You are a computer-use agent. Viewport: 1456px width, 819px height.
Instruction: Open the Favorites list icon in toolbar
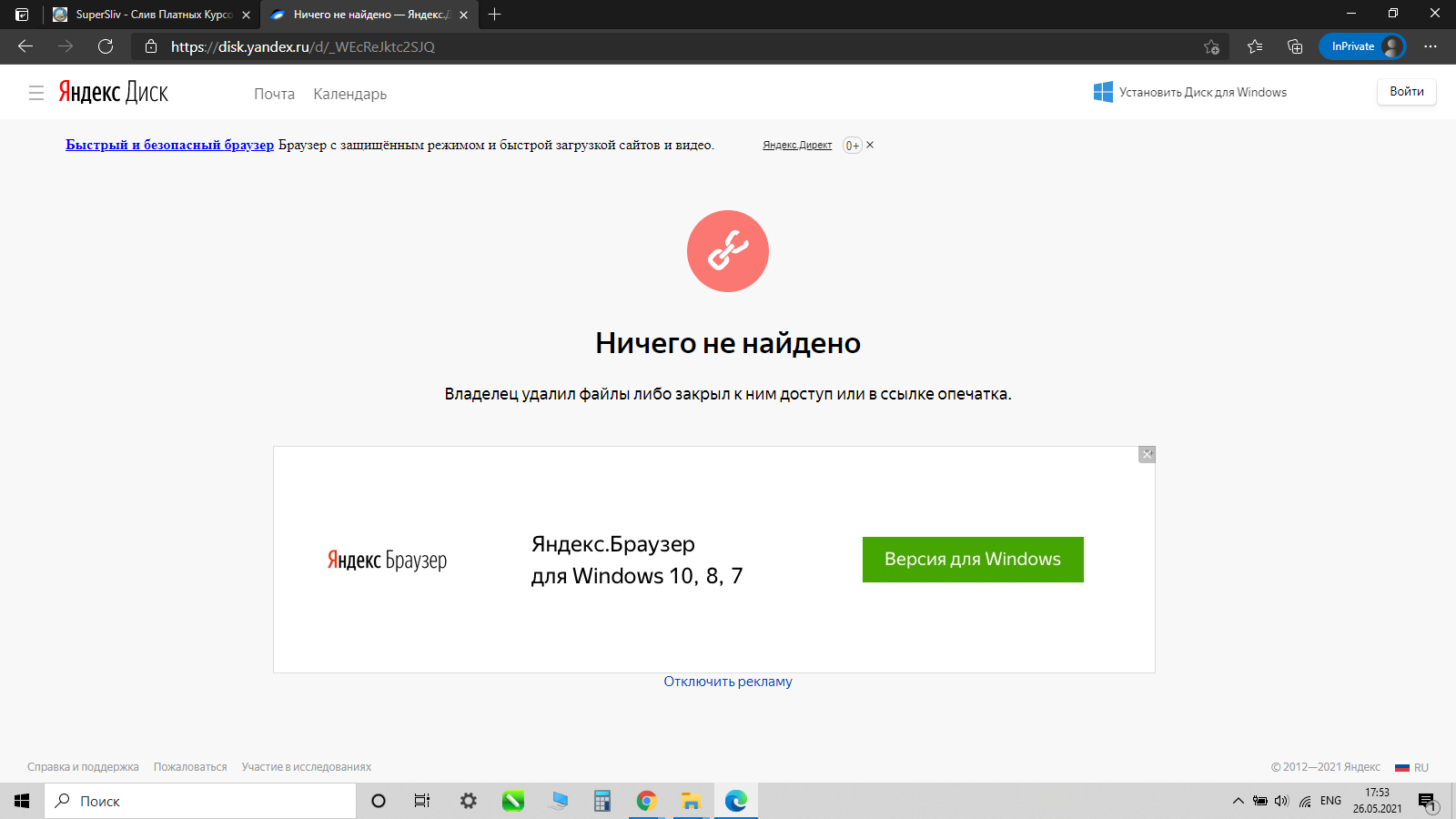click(x=1255, y=46)
